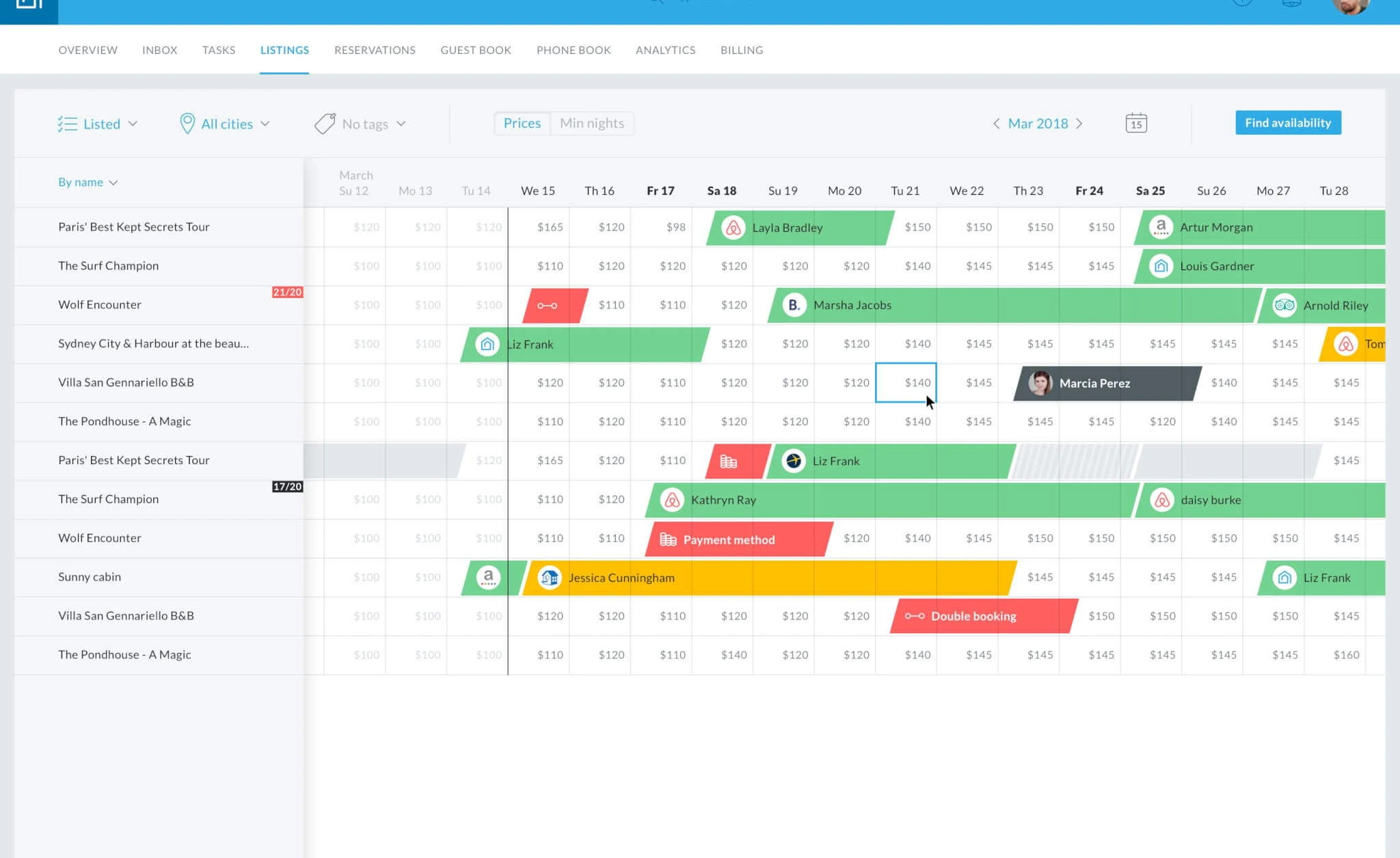Switch to the Reservations tab
The image size is (1400, 858).
pyautogui.click(x=375, y=49)
